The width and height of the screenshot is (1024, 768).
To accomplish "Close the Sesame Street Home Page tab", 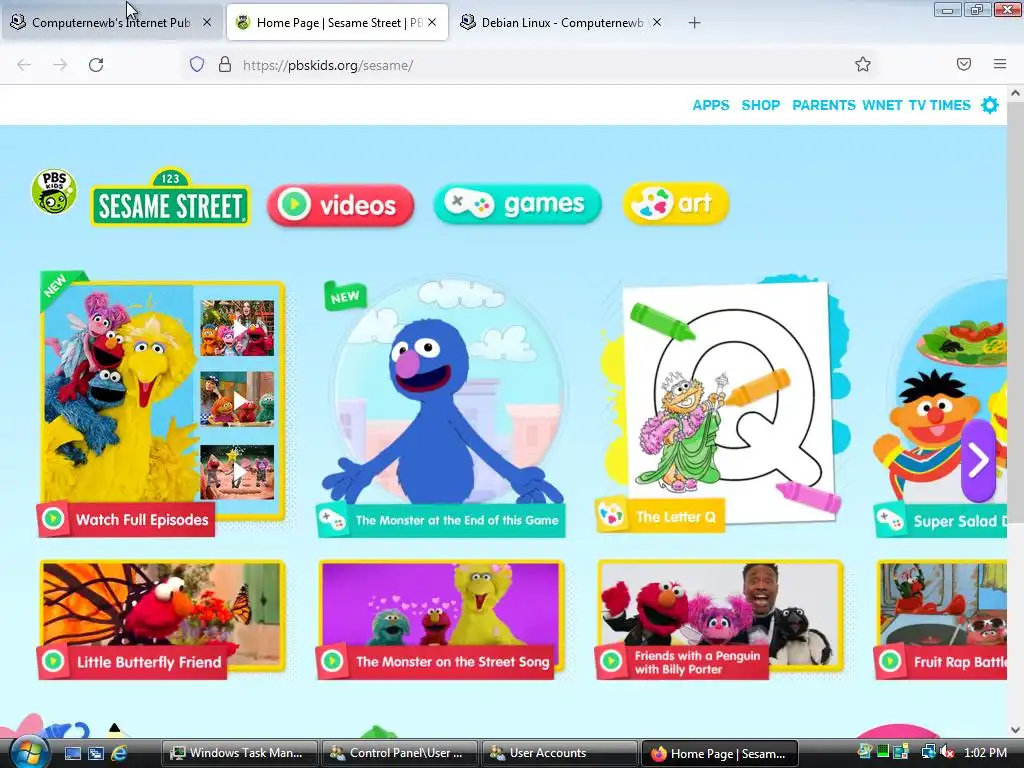I will (432, 22).
